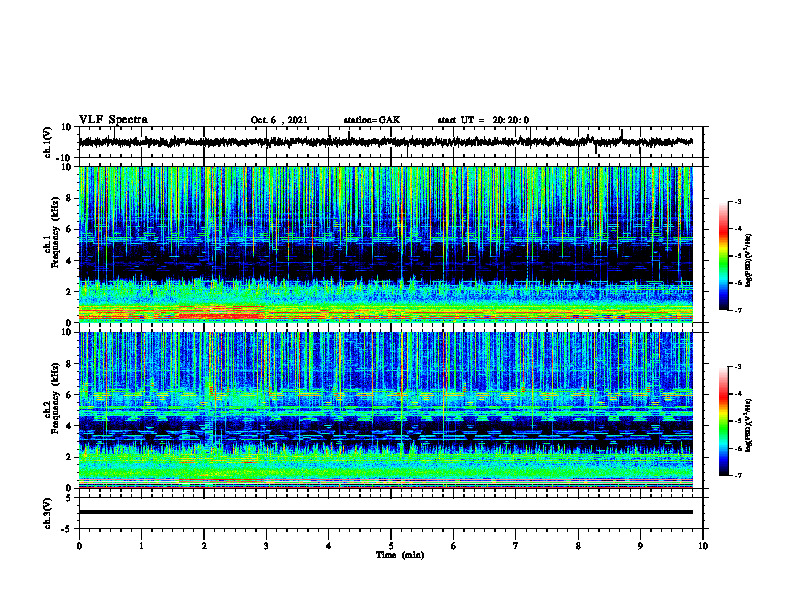This screenshot has width=792, height=612.
Task: Select the date "Oct. 6 , 2021"
Action: coord(279,120)
